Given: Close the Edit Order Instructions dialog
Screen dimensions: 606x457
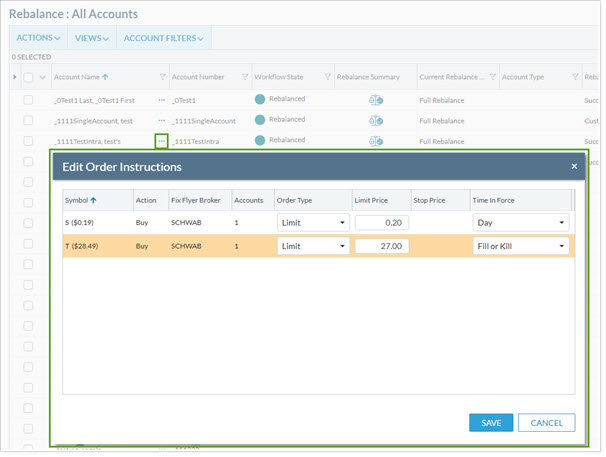Looking at the screenshot, I should [x=574, y=167].
